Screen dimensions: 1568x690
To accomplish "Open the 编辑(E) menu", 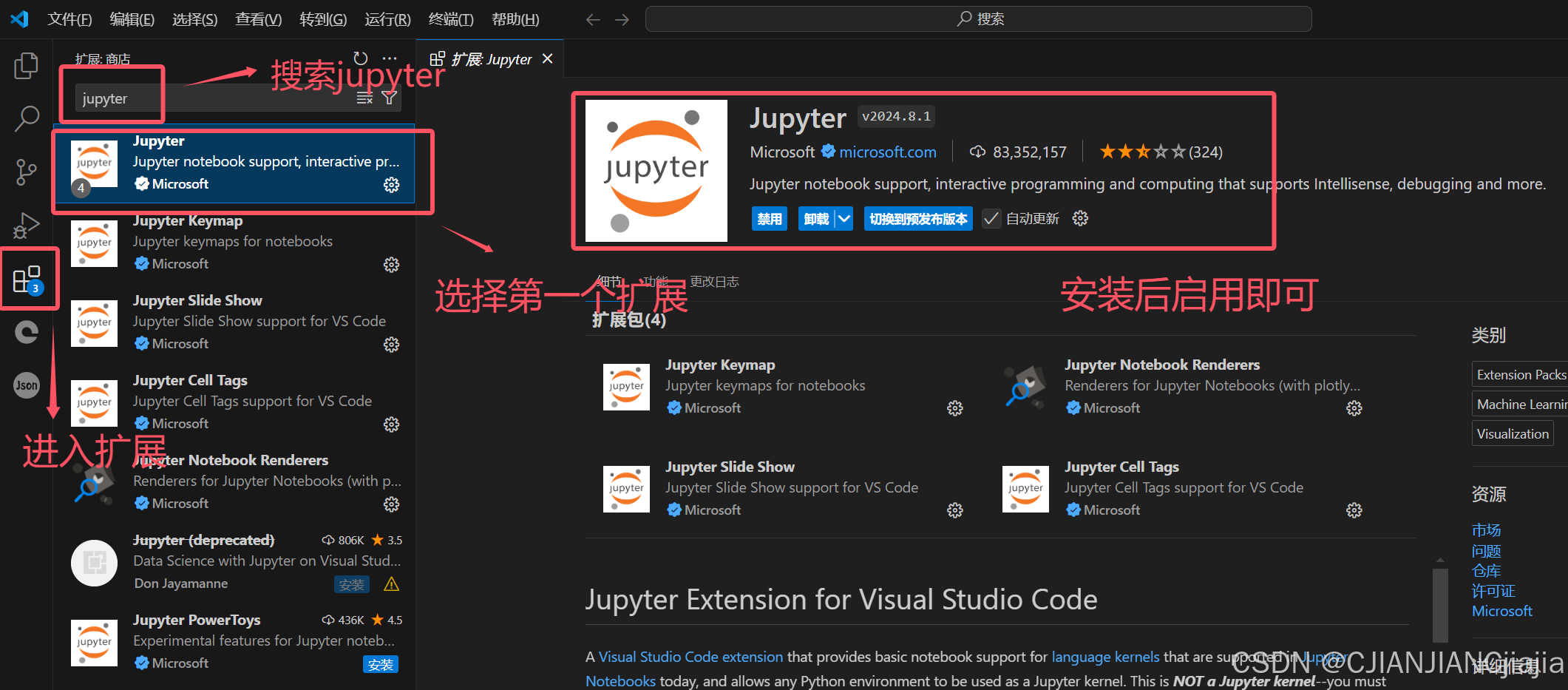I will 132,19.
